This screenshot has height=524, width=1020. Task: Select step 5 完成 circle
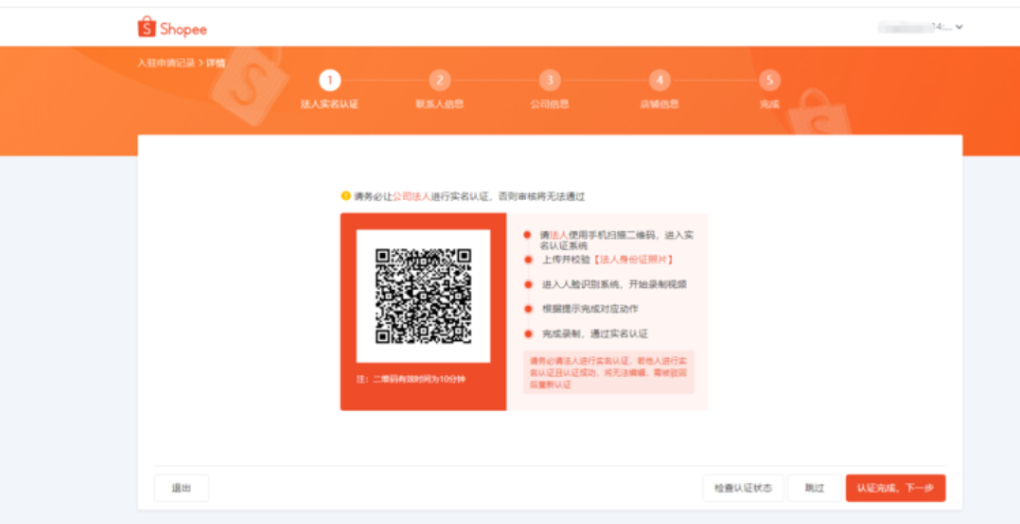770,81
